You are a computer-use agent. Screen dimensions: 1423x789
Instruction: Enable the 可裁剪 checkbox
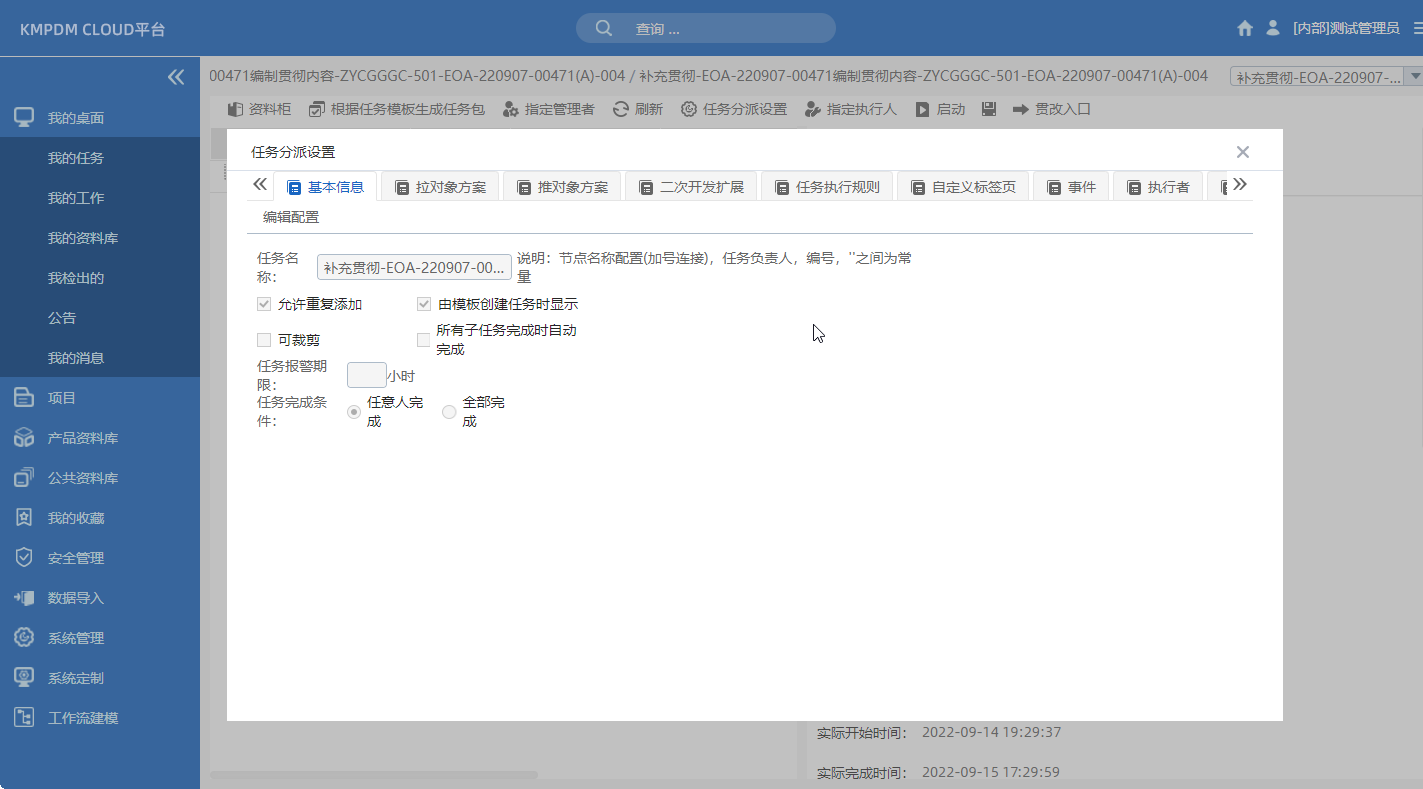tap(263, 340)
